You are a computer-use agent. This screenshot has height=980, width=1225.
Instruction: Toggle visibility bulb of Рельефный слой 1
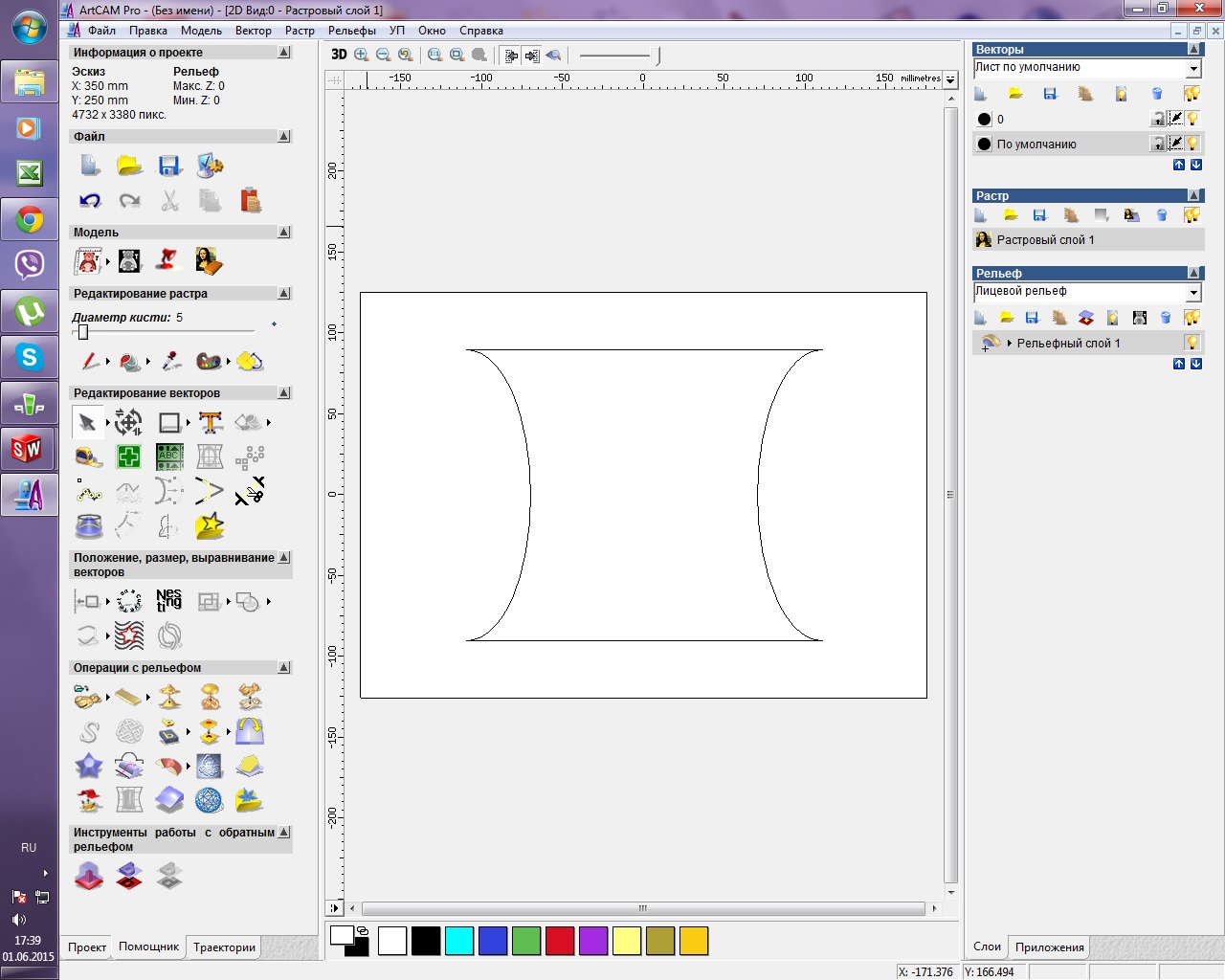point(1192,343)
